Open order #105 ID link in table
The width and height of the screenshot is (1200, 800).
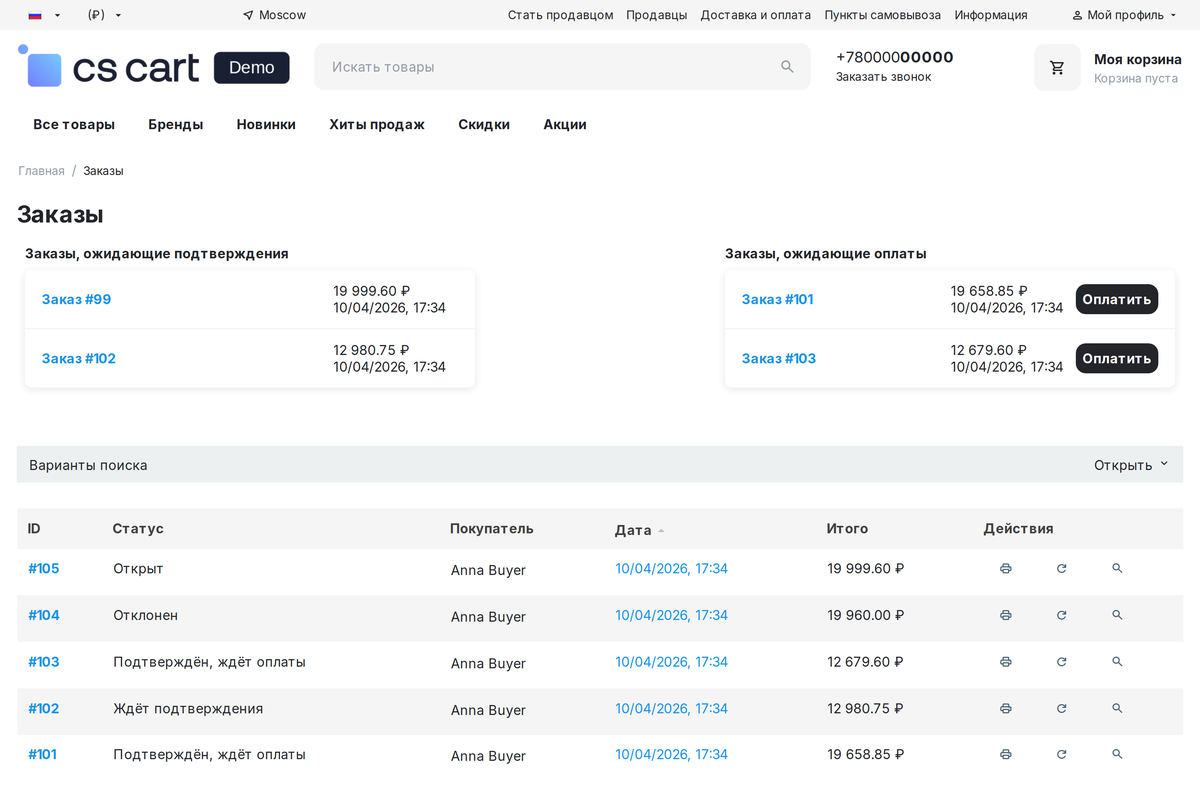44,569
